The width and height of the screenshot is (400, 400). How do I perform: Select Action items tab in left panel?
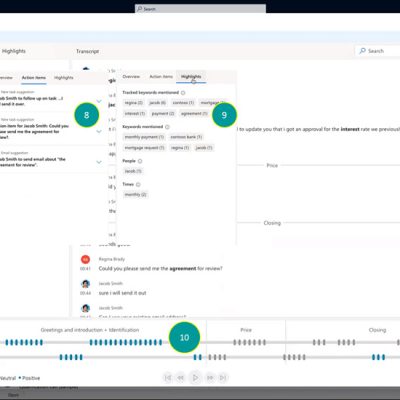click(x=34, y=78)
